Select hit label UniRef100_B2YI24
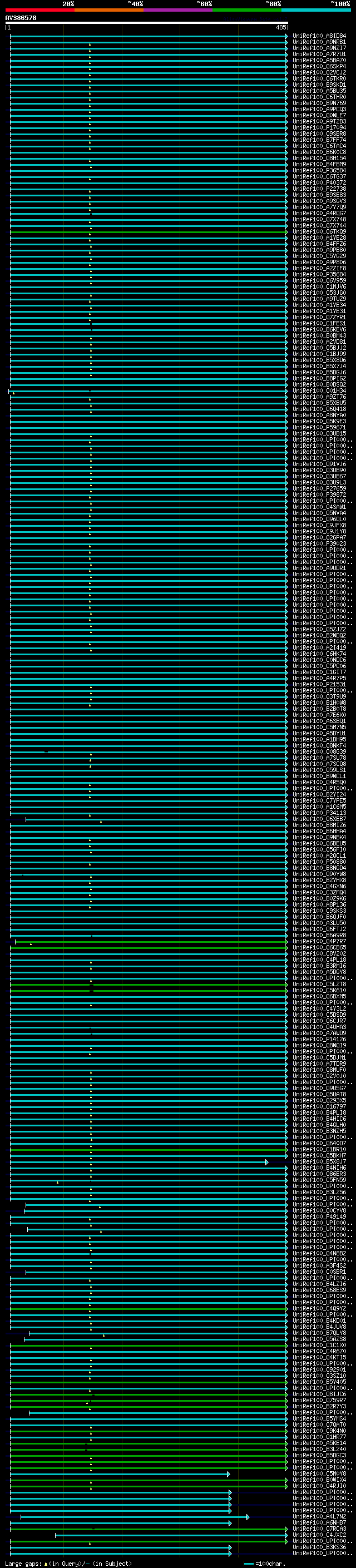The image size is (356, 1568). [319, 794]
